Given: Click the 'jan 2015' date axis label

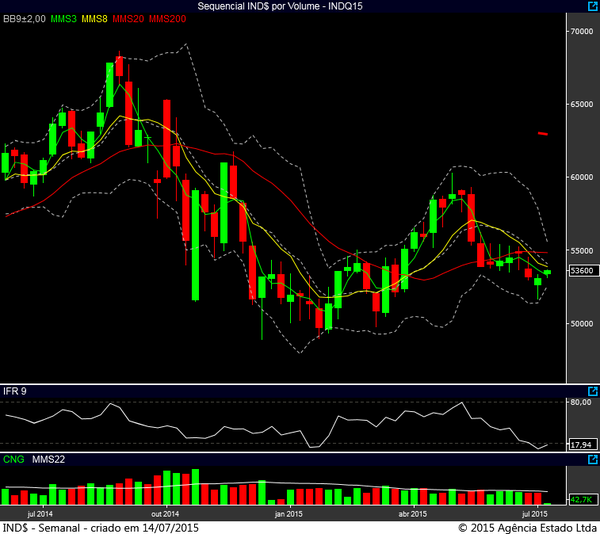Looking at the screenshot, I should pos(288,513).
